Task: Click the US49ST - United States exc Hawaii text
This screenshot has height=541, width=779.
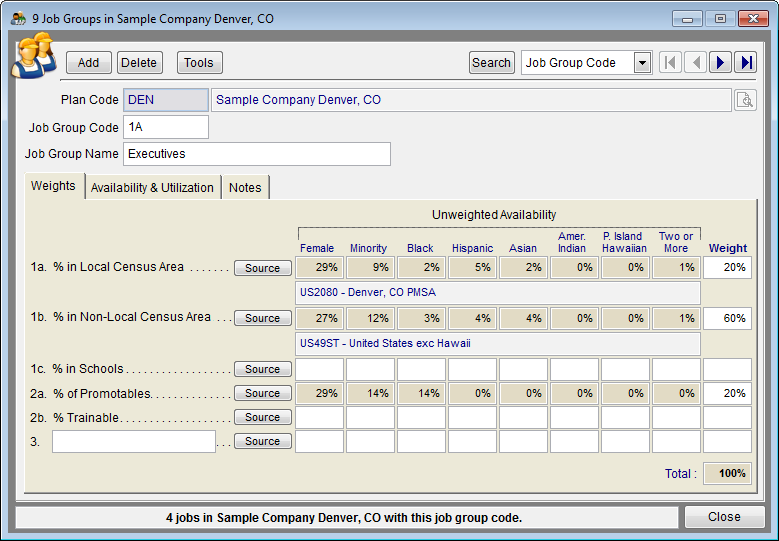Action: click(x=385, y=343)
